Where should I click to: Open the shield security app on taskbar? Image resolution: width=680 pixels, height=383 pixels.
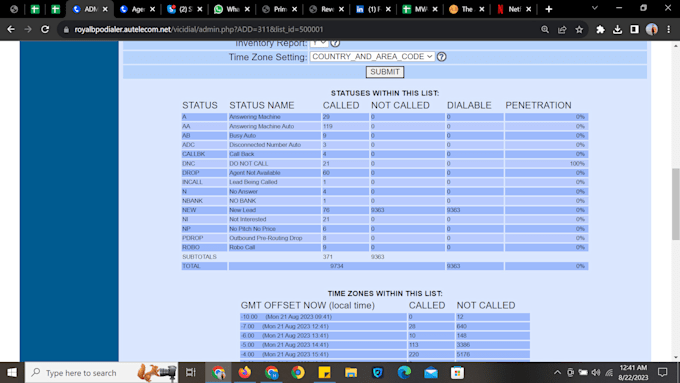378,373
